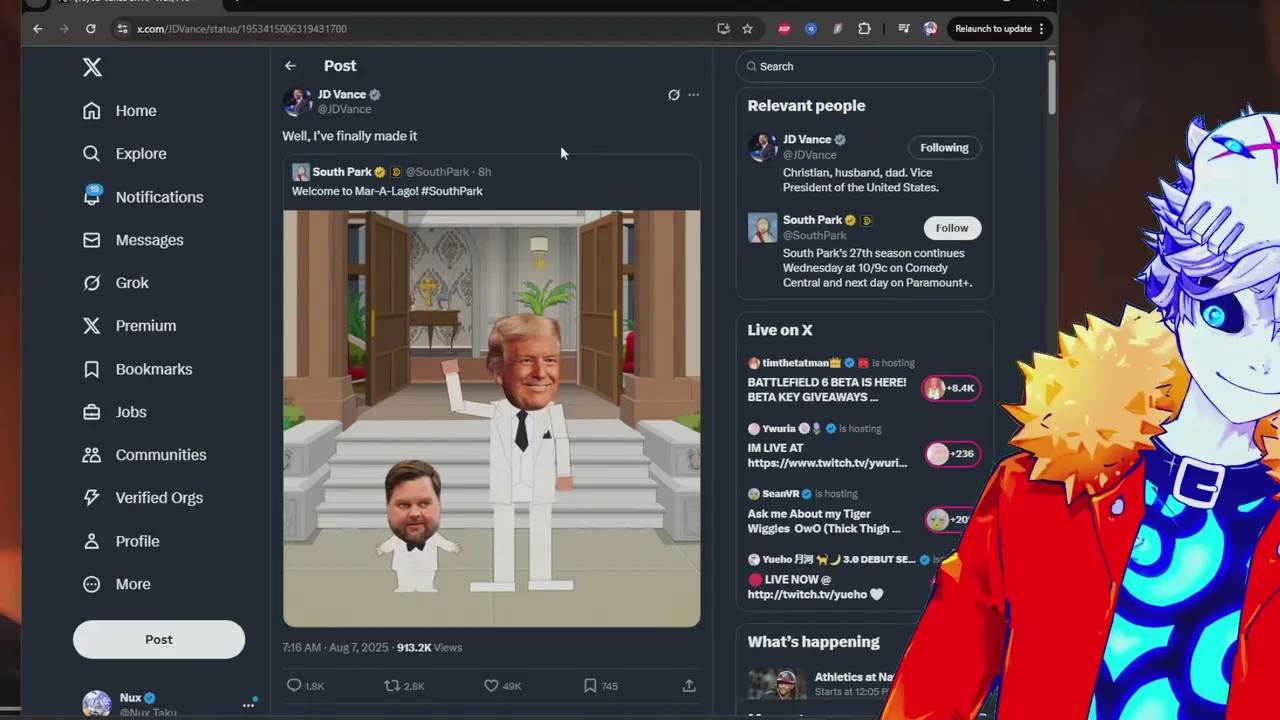Click the Bookmarks ribbon icon in the sidebar
Viewport: 1280px width, 720px height.
pos(92,369)
